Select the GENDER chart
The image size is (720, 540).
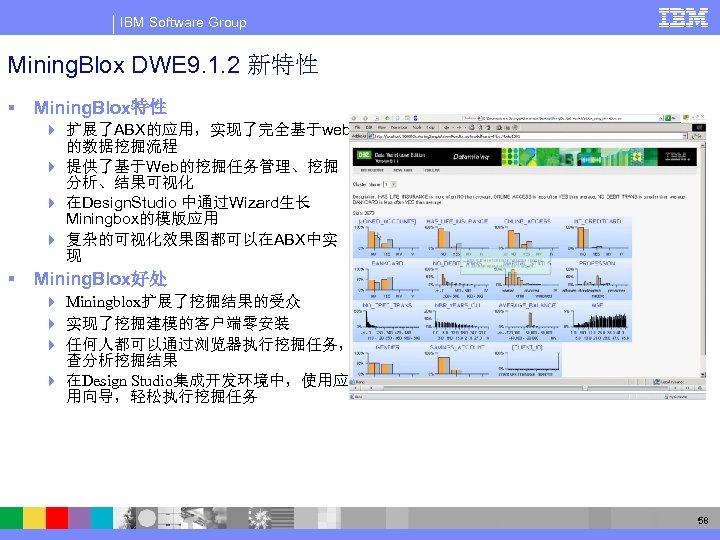pos(387,361)
